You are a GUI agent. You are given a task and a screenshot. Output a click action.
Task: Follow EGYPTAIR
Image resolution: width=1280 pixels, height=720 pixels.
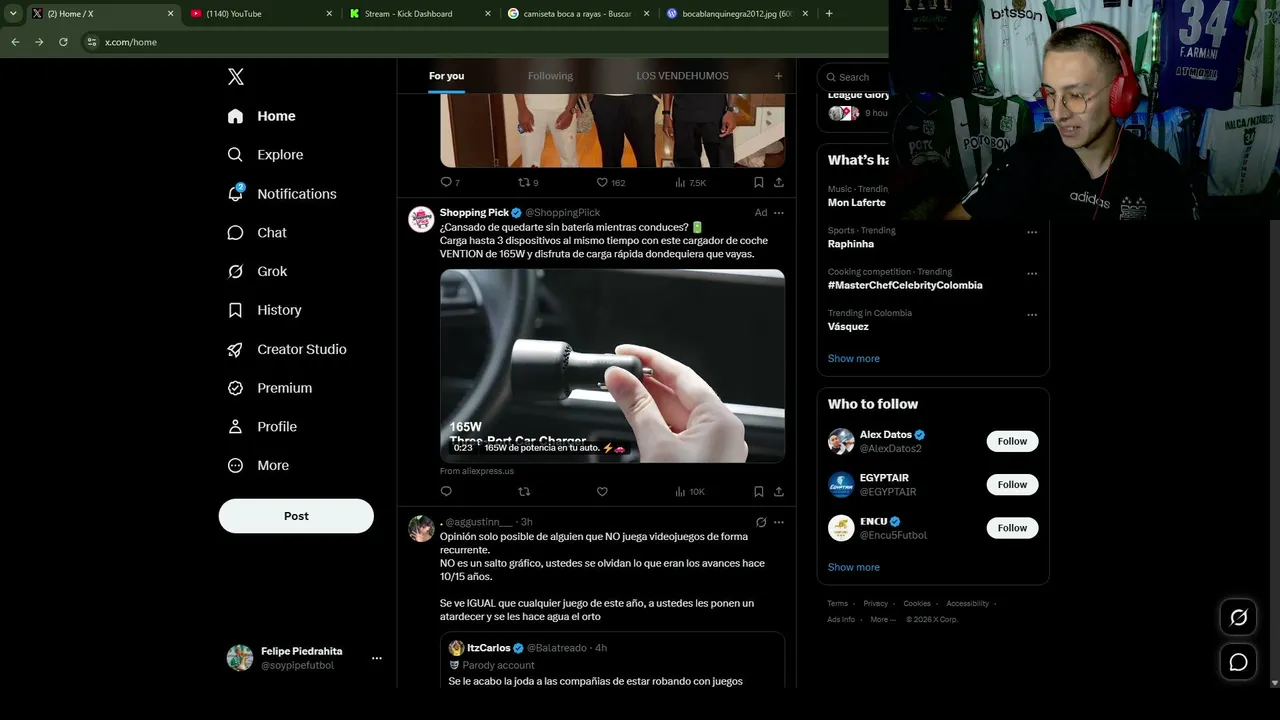coord(1012,485)
